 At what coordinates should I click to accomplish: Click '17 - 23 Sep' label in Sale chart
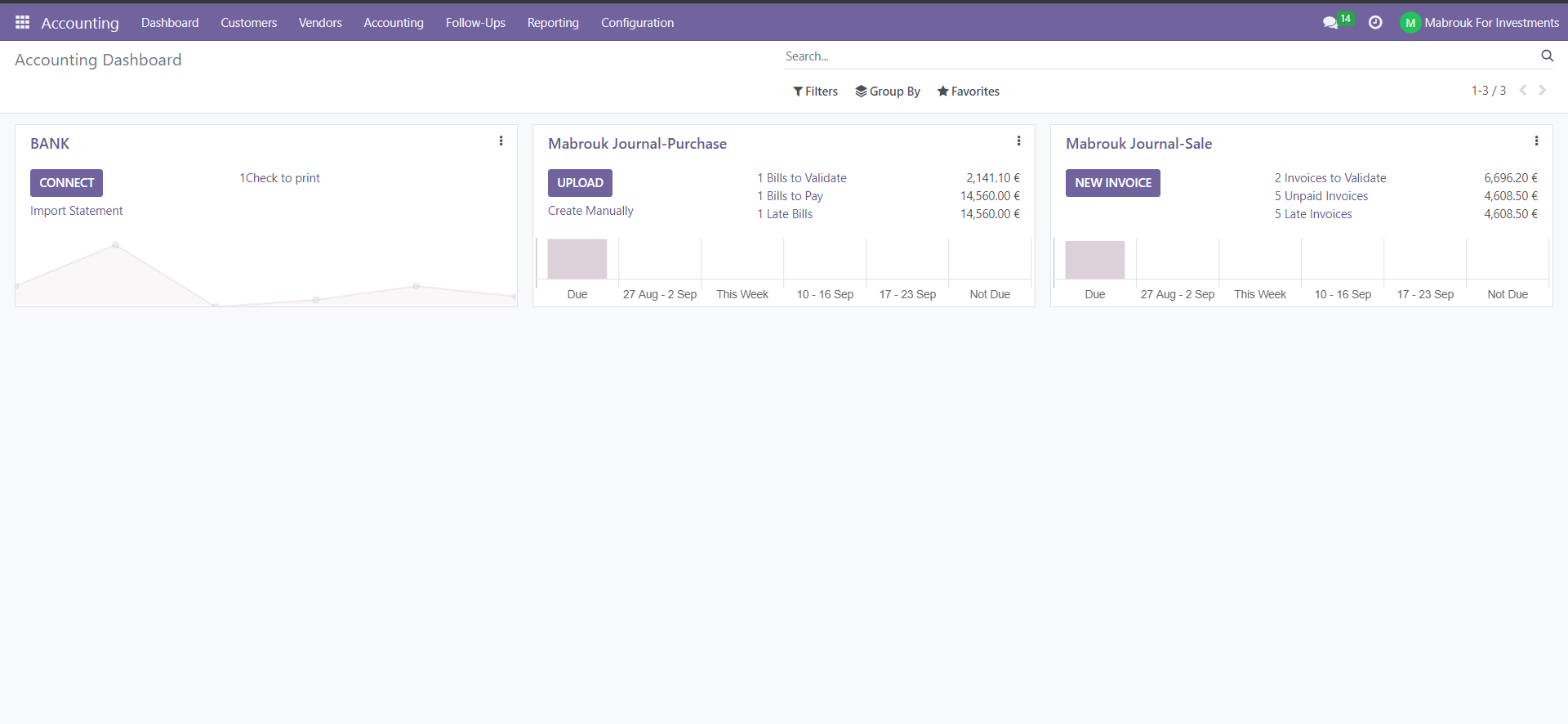[x=1425, y=294]
